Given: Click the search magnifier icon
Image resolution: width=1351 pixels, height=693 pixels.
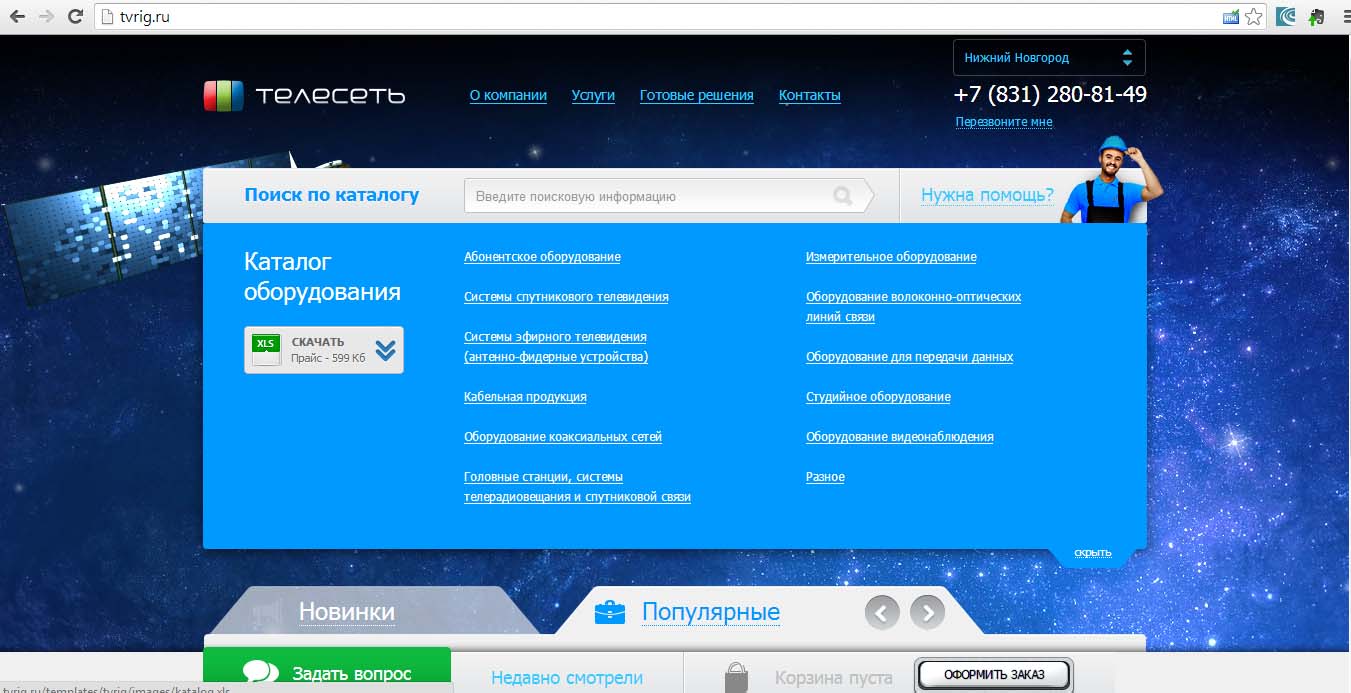Looking at the screenshot, I should click(843, 196).
